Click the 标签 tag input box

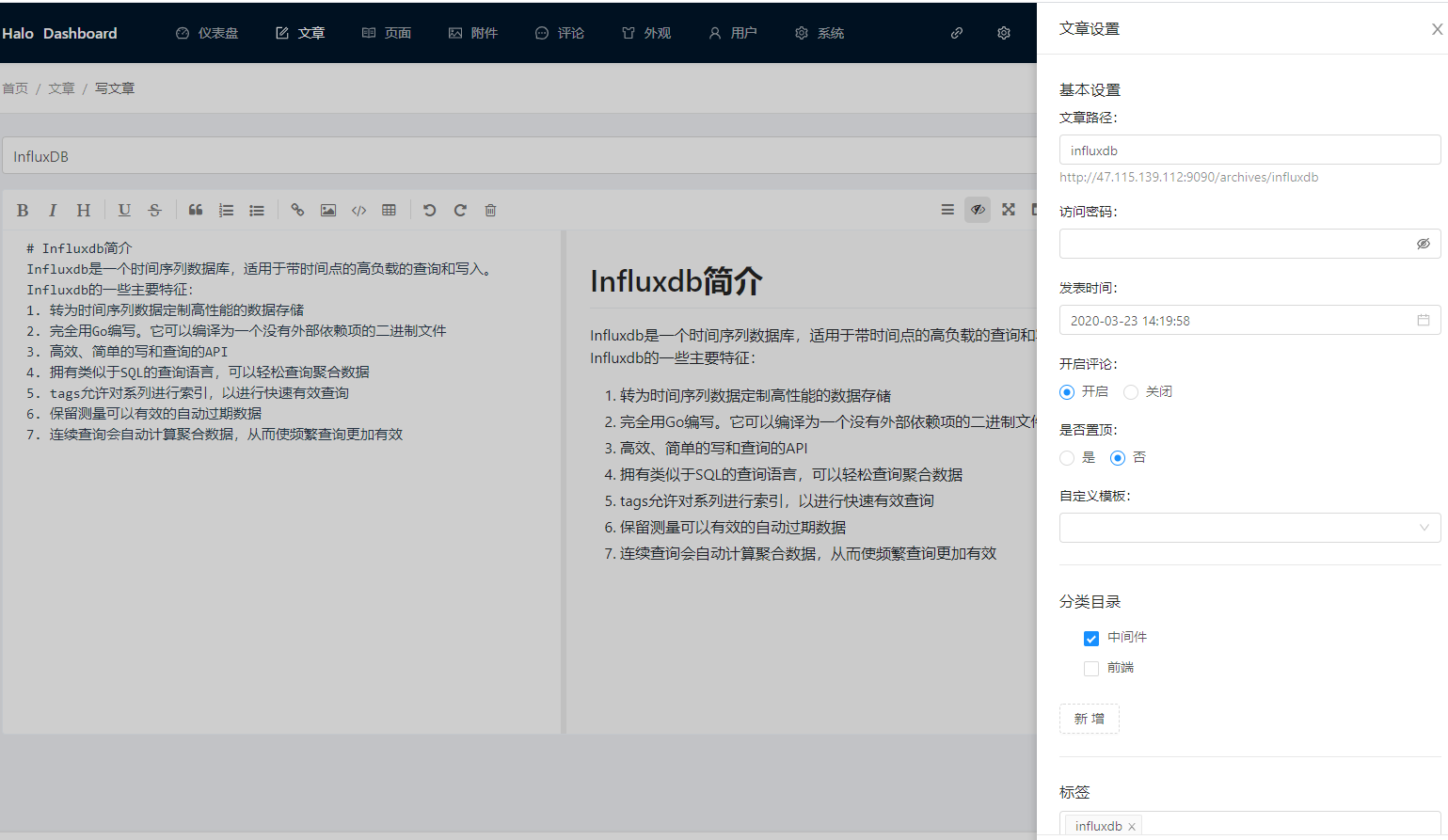[x=1250, y=825]
